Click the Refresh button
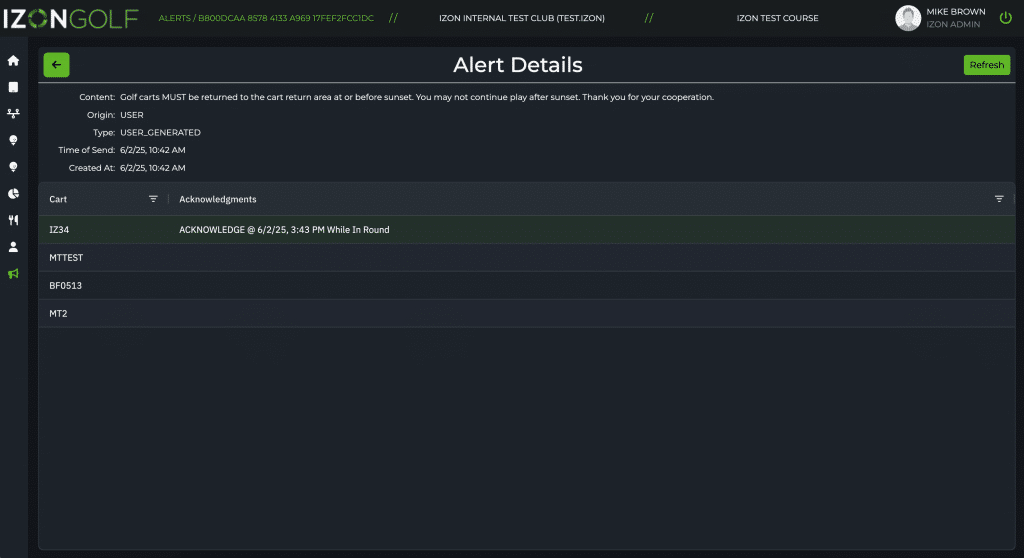Image resolution: width=1024 pixels, height=558 pixels. coord(986,65)
